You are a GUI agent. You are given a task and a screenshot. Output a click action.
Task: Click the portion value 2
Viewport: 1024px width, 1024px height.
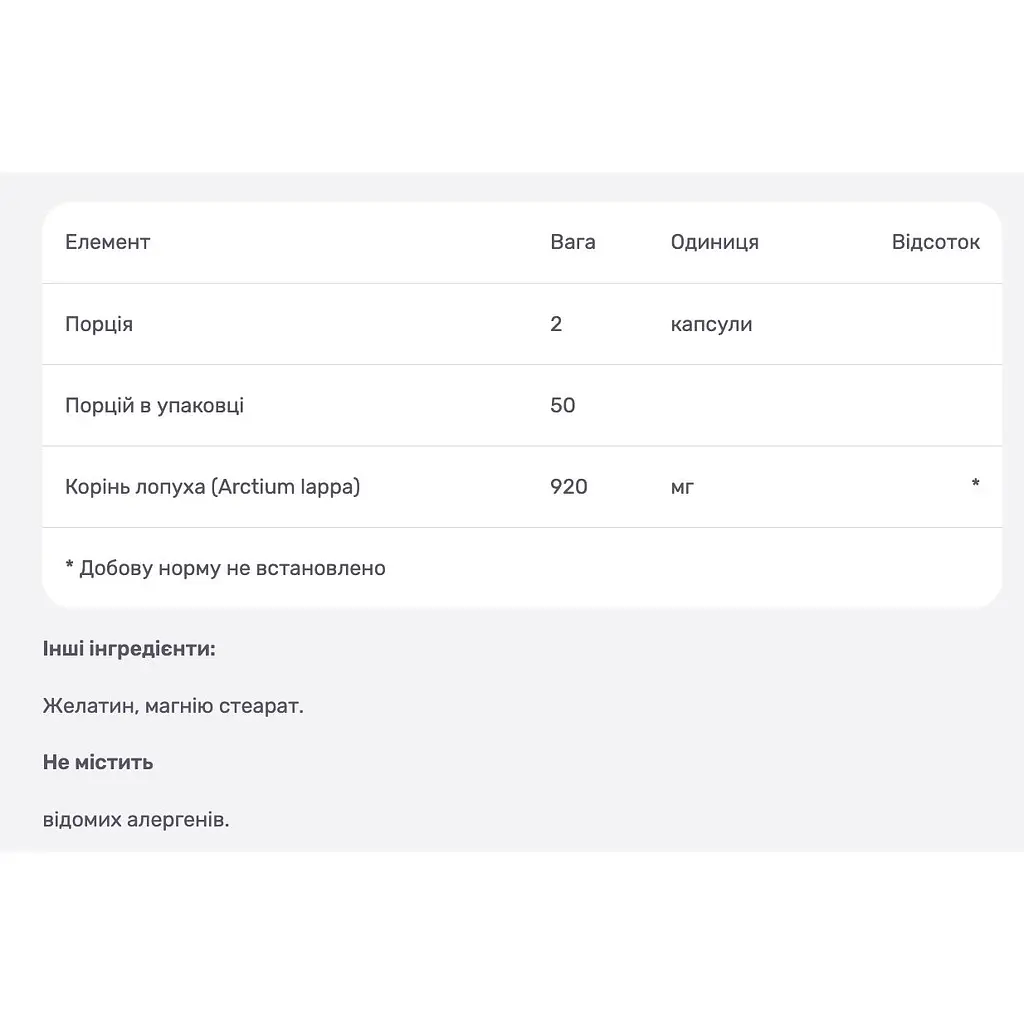[556, 324]
